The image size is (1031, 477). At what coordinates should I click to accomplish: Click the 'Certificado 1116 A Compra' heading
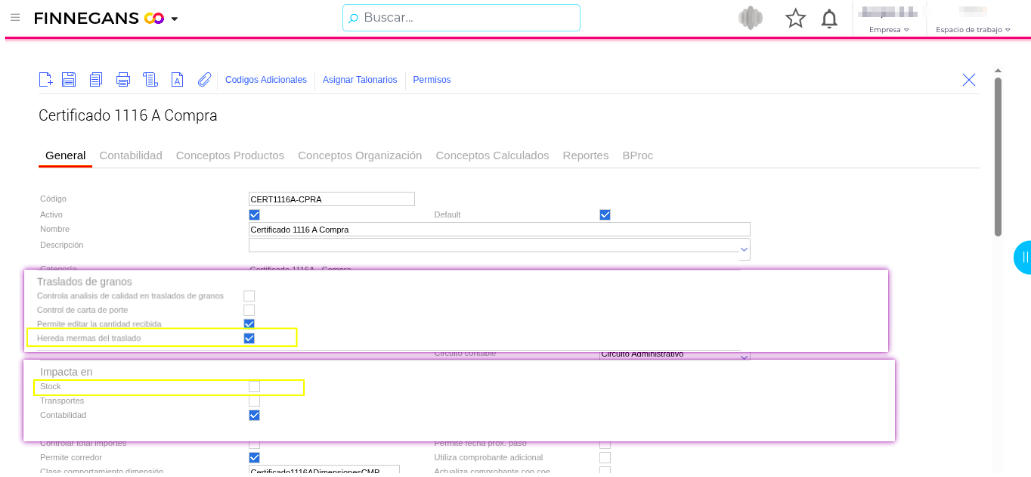tap(128, 116)
